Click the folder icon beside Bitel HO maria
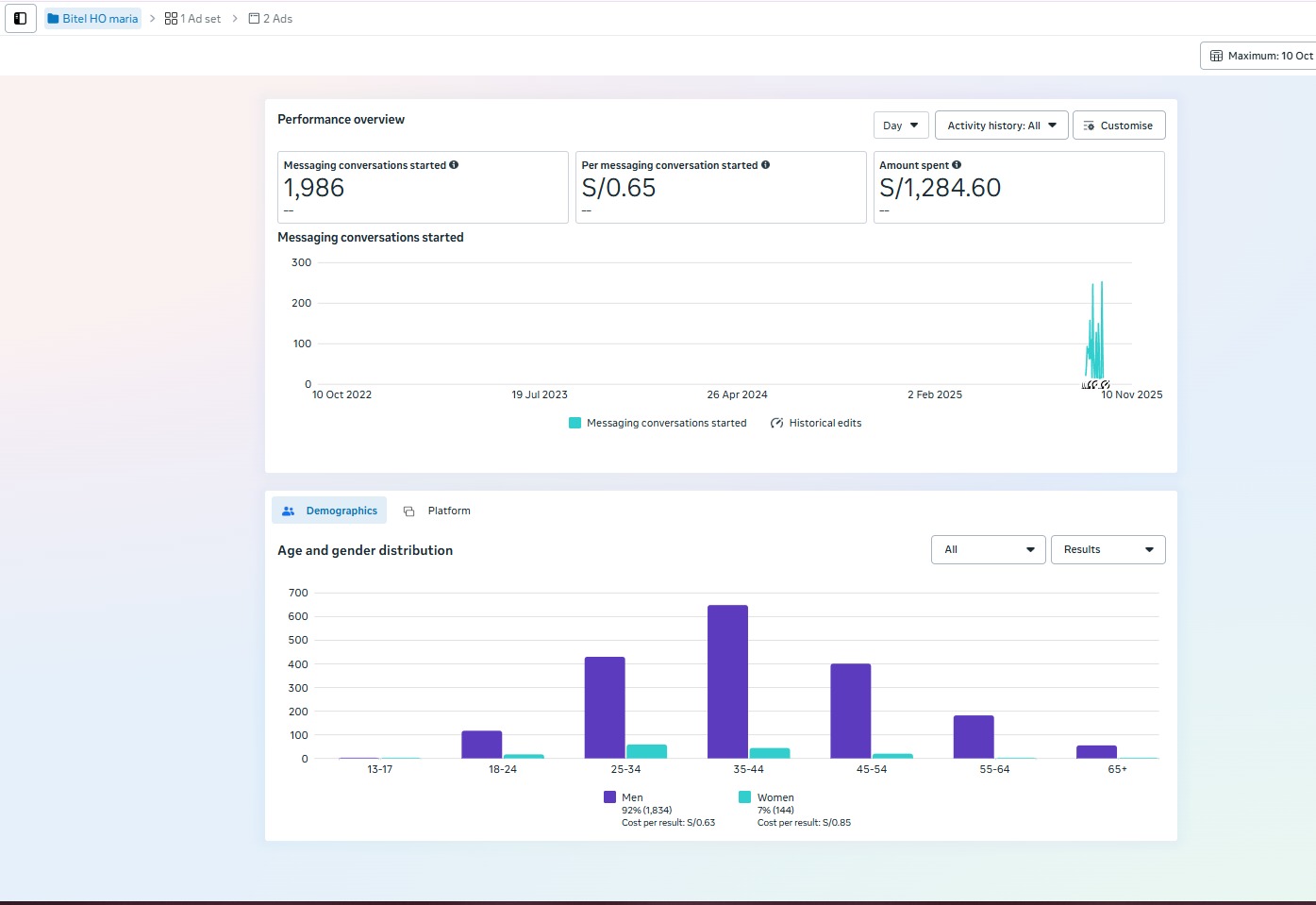1316x905 pixels. point(54,18)
